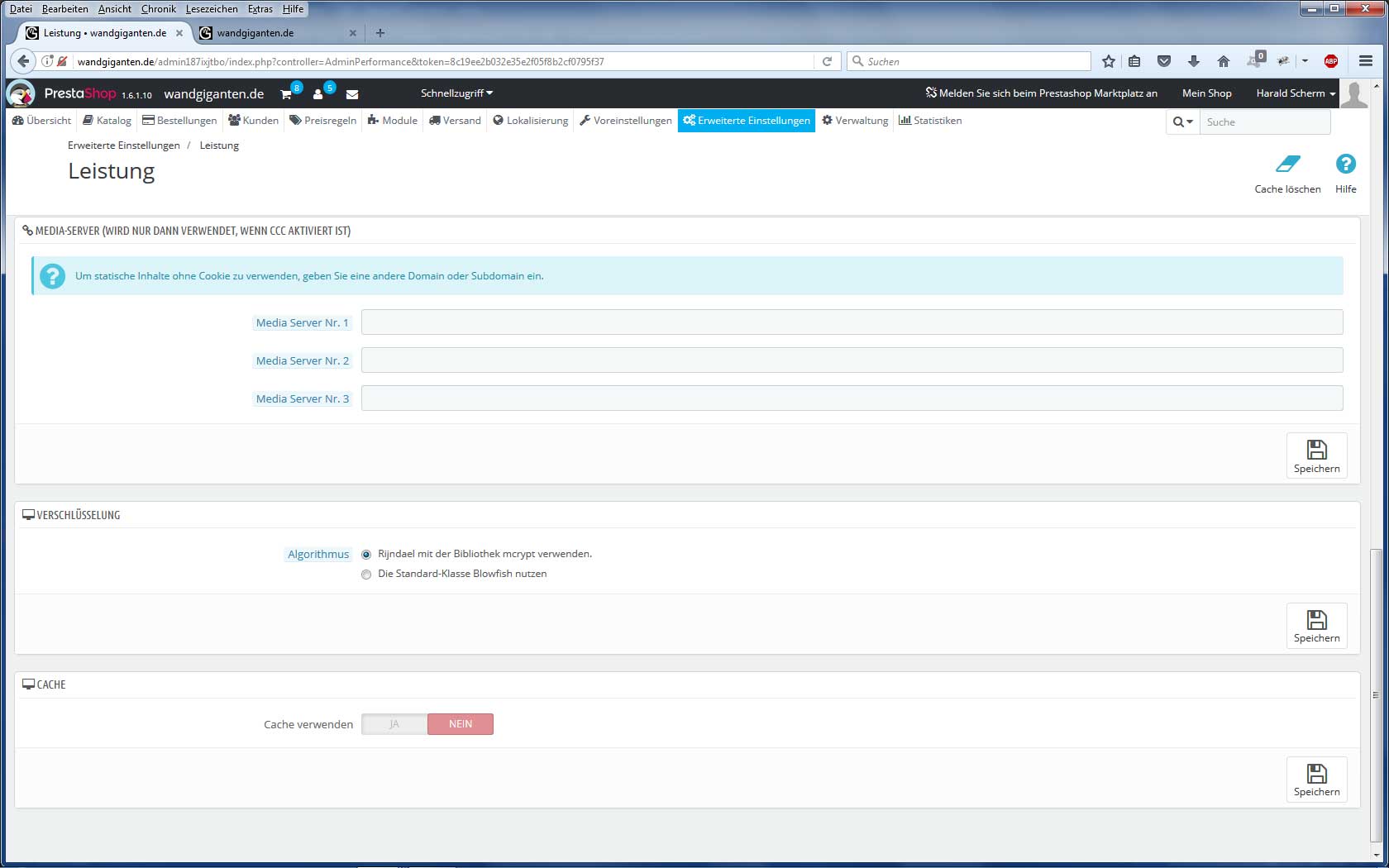Viewport: 1389px width, 868px height.
Task: Open the toolbar overflow dropdown arrow
Action: 1305,61
